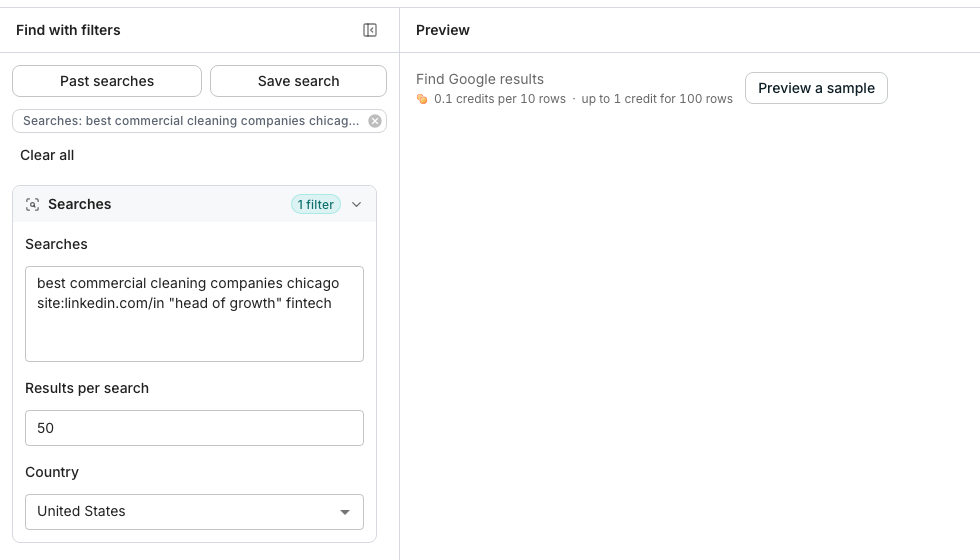Click the 0.1 credits per 10 rows text

[500, 99]
